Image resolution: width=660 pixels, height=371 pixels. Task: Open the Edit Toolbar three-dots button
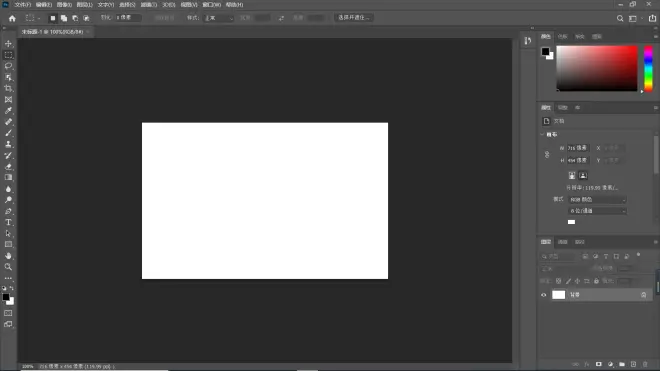click(8, 278)
